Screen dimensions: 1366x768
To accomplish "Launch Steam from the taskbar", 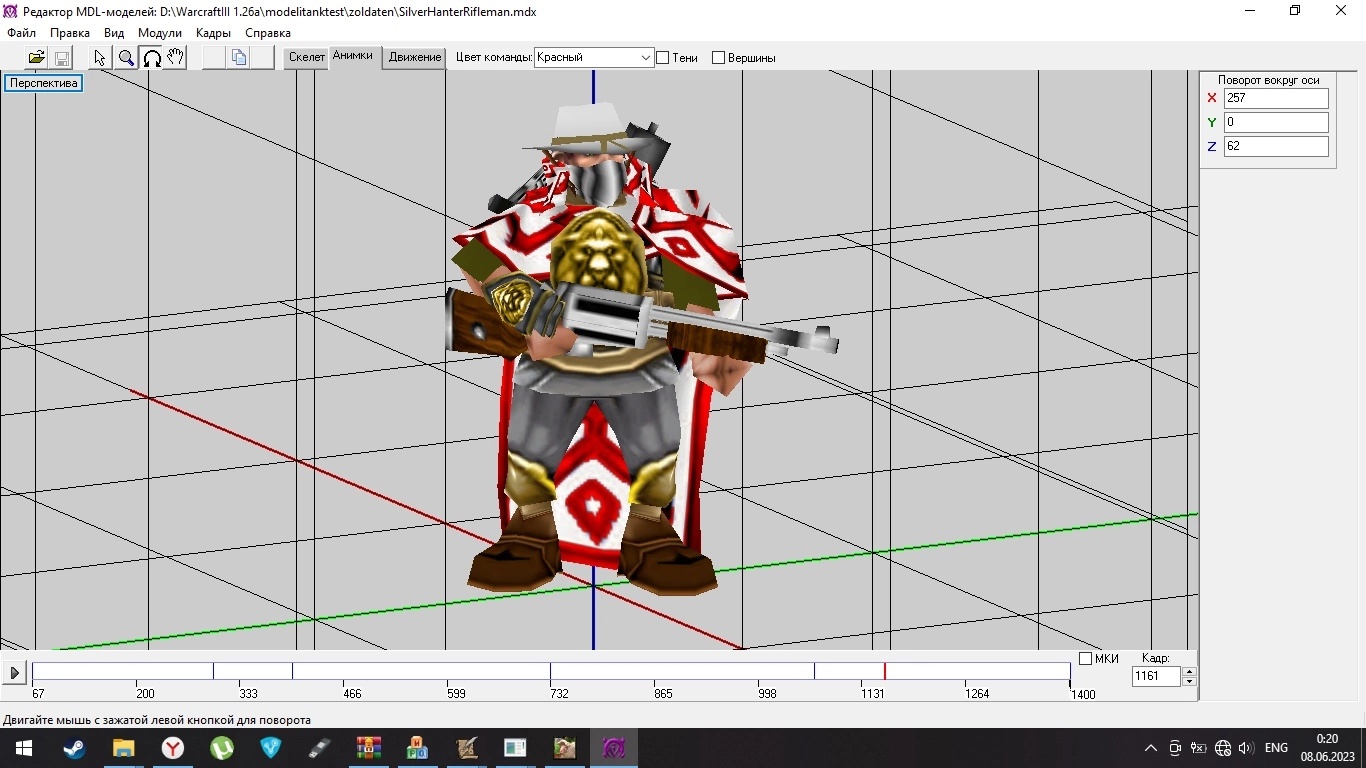I will point(74,748).
